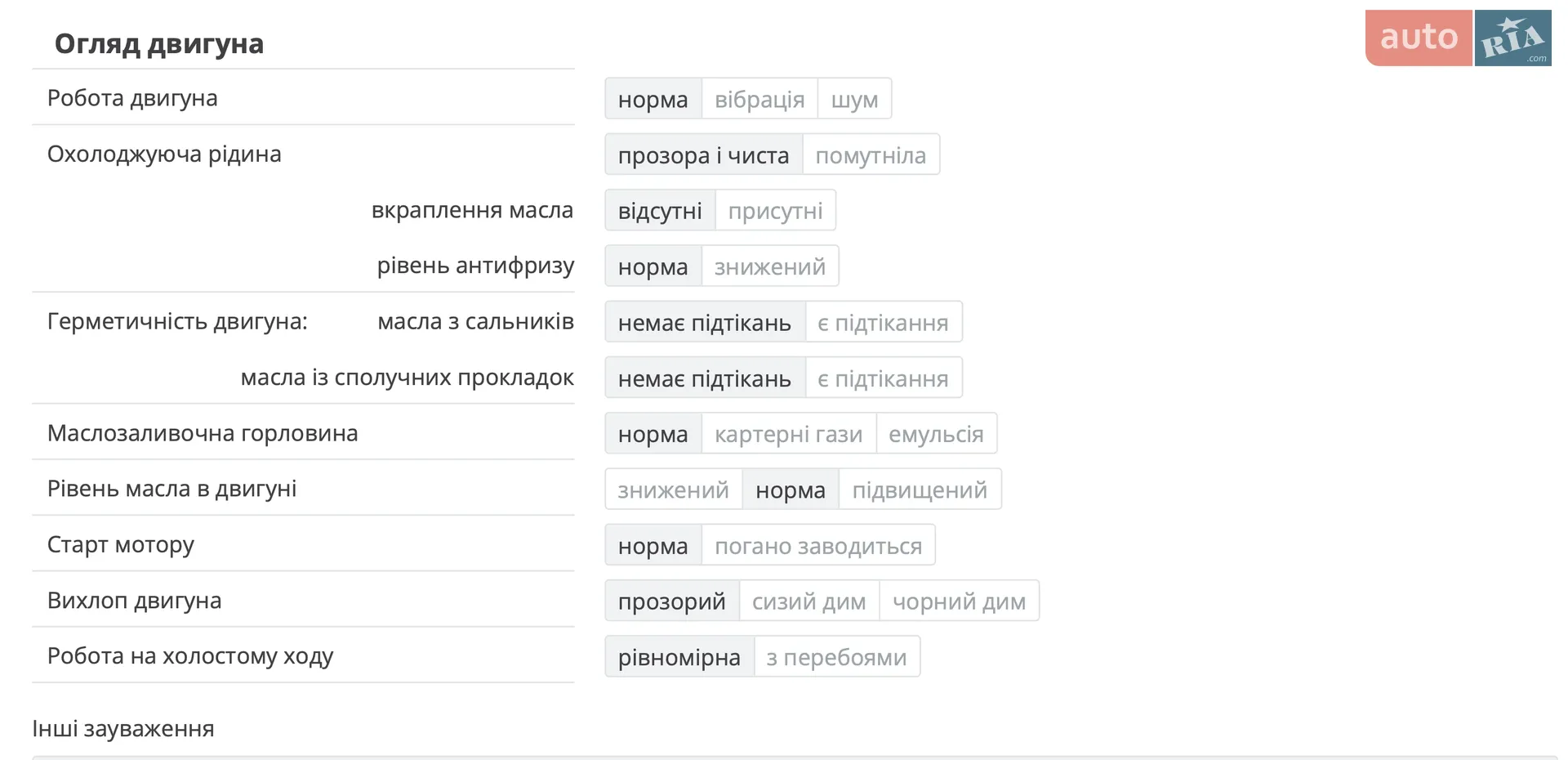Screen dimensions: 1568x760
Task: Set engine oil level to 'знижений'
Action: click(x=674, y=490)
